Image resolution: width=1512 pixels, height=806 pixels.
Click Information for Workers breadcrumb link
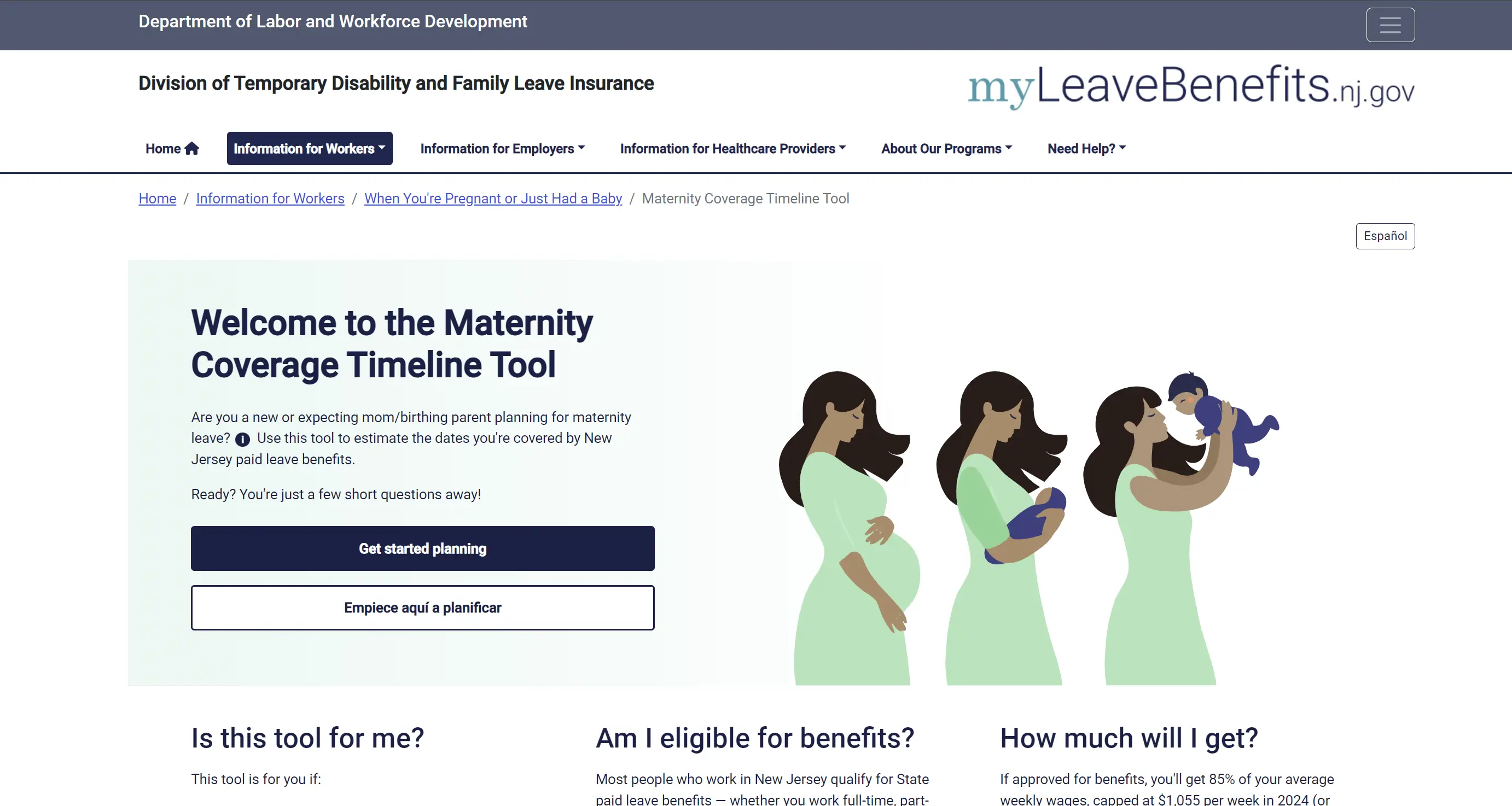270,198
